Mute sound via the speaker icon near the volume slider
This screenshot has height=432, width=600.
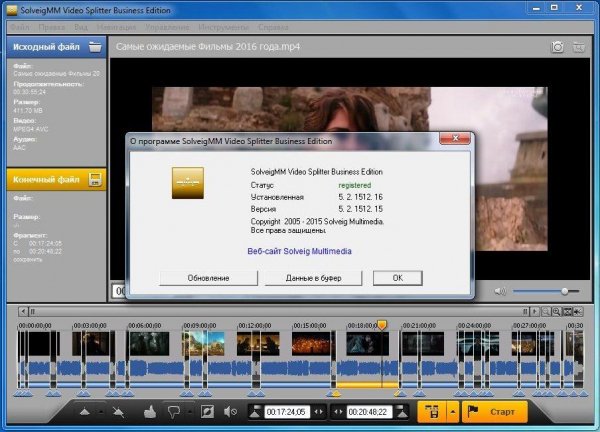(500, 292)
